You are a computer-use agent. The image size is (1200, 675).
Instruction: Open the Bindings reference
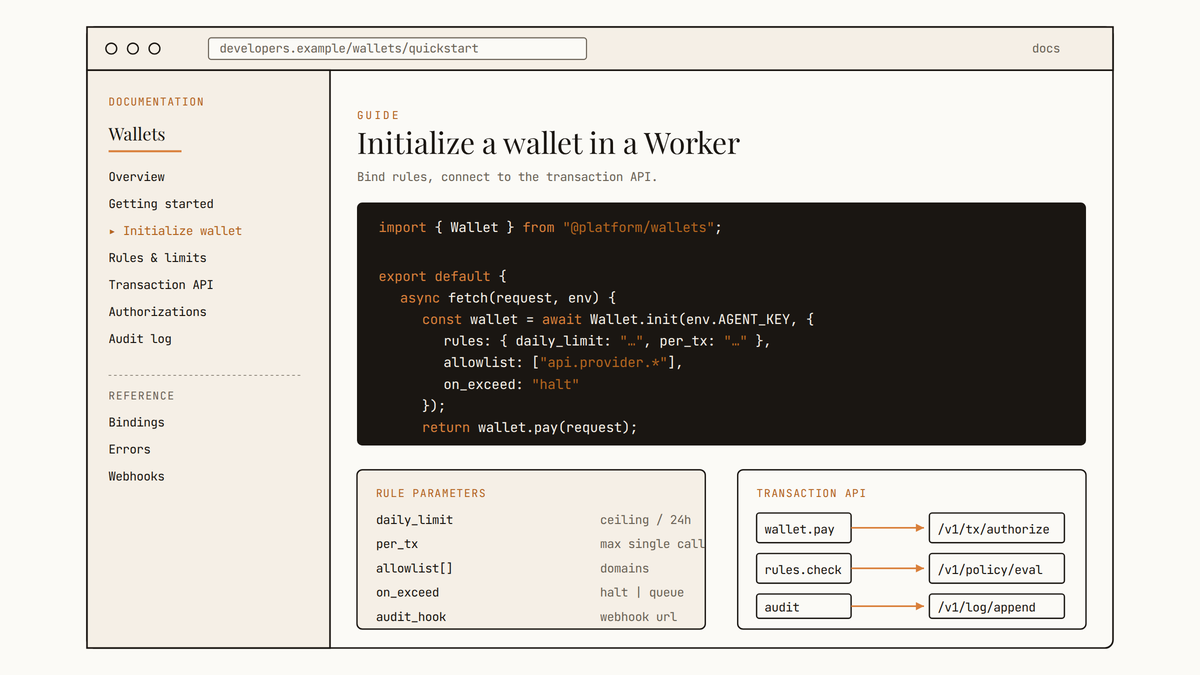tap(137, 423)
